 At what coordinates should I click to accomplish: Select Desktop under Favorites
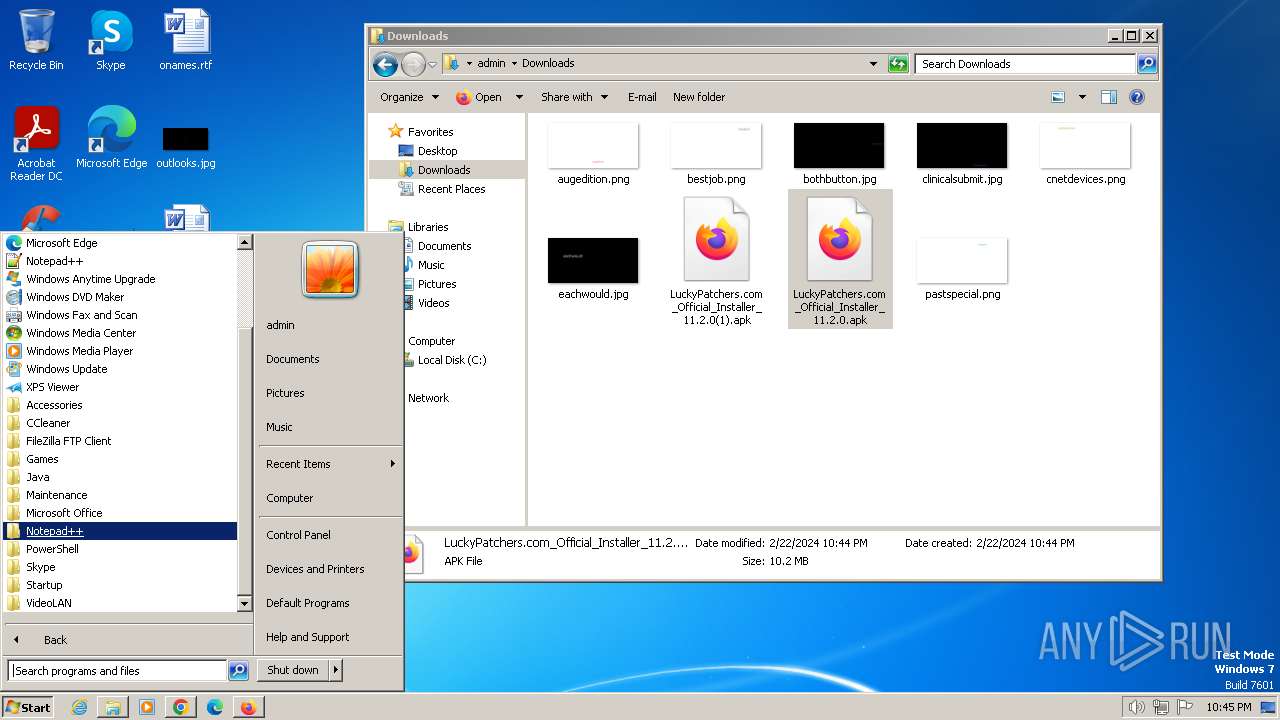pyautogui.click(x=437, y=151)
